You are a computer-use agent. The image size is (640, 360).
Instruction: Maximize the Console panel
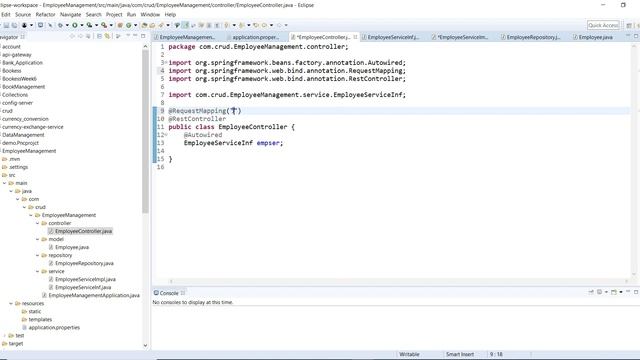[636, 292]
